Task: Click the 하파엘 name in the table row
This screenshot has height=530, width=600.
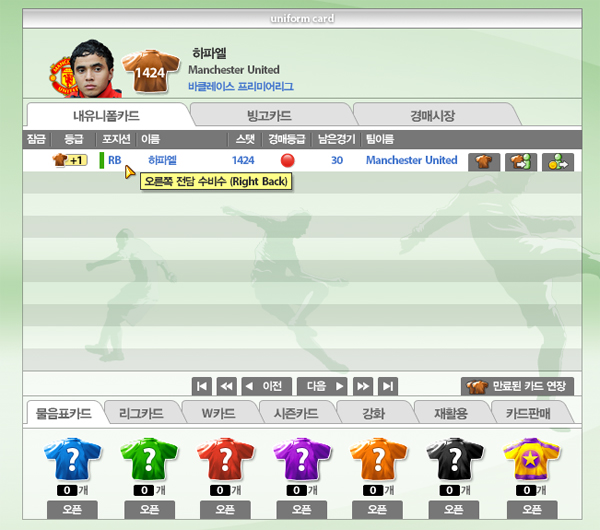Action: point(162,160)
